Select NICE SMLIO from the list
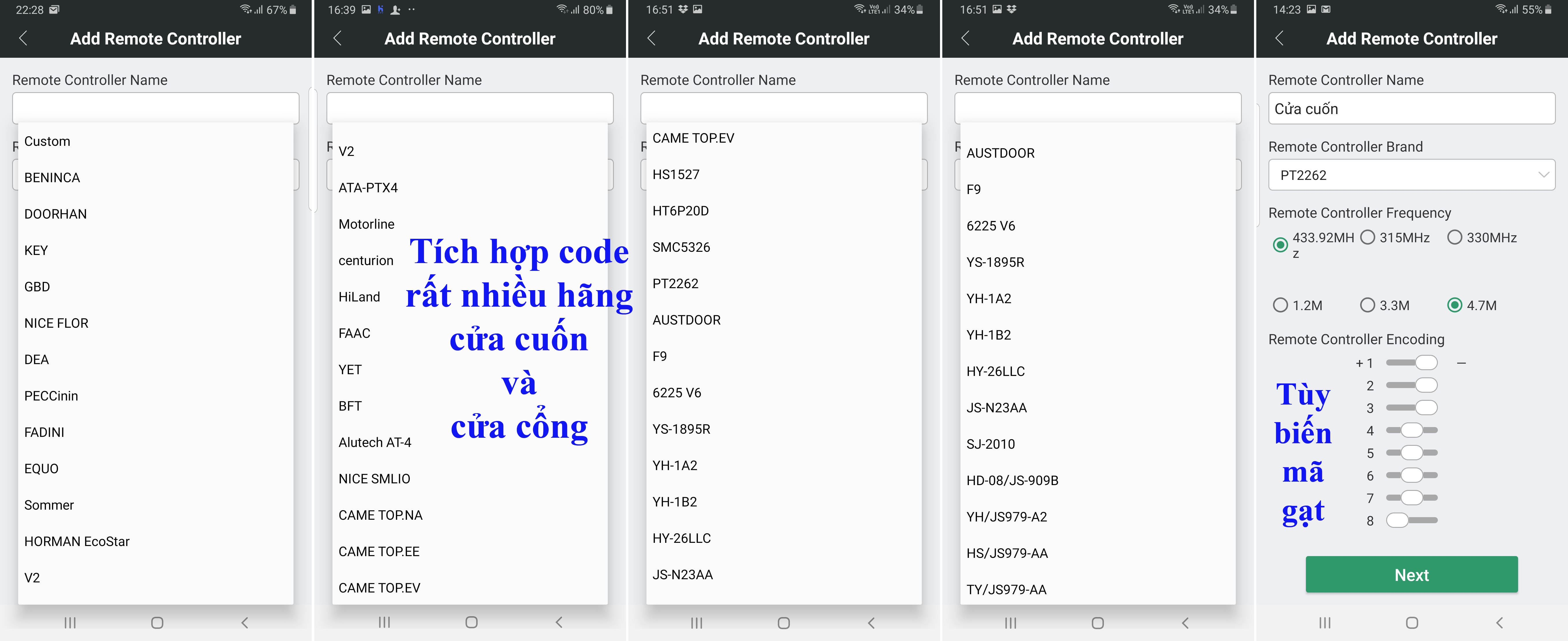 [470, 479]
